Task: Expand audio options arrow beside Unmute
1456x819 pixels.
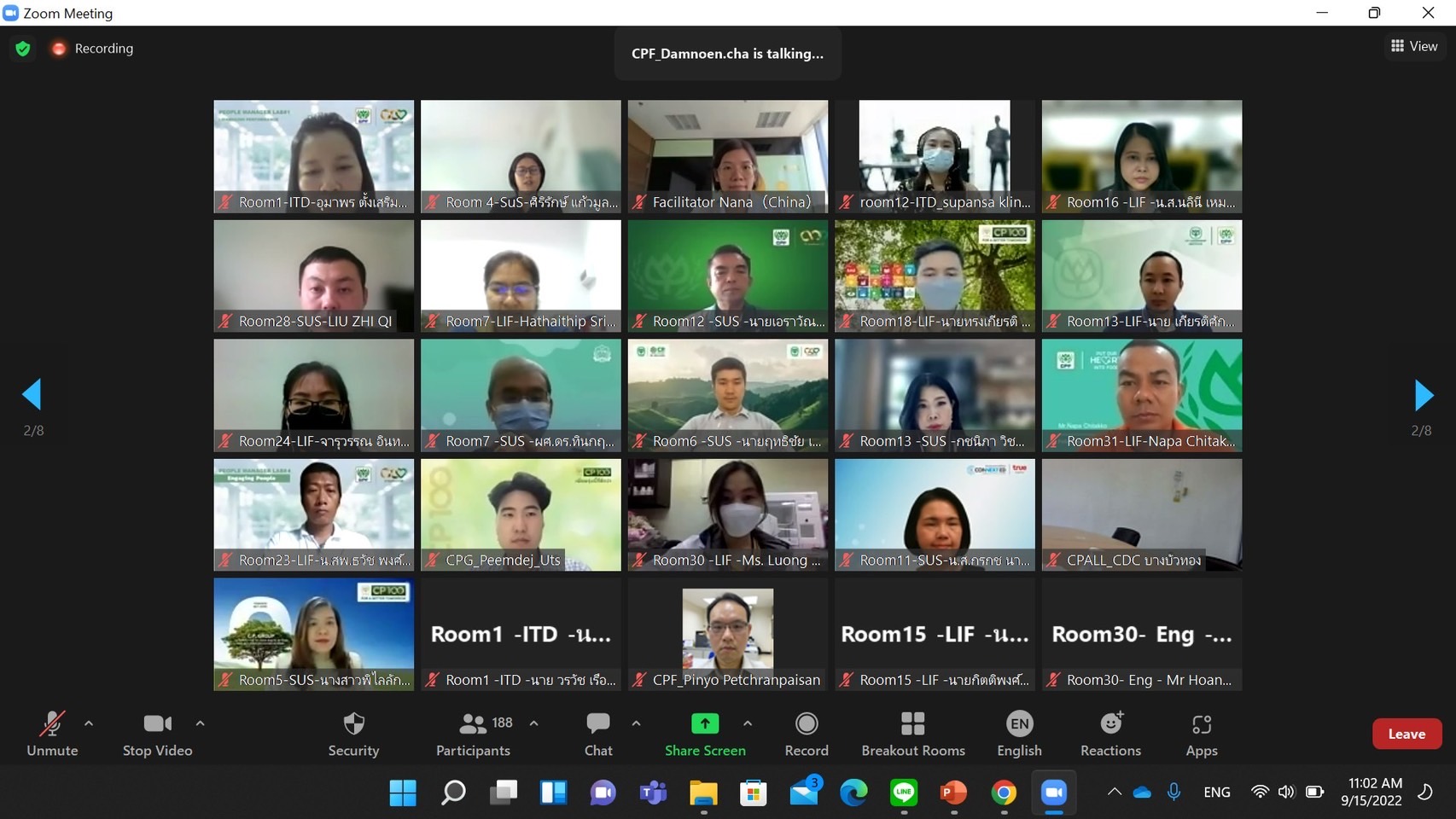Action: 89,723
